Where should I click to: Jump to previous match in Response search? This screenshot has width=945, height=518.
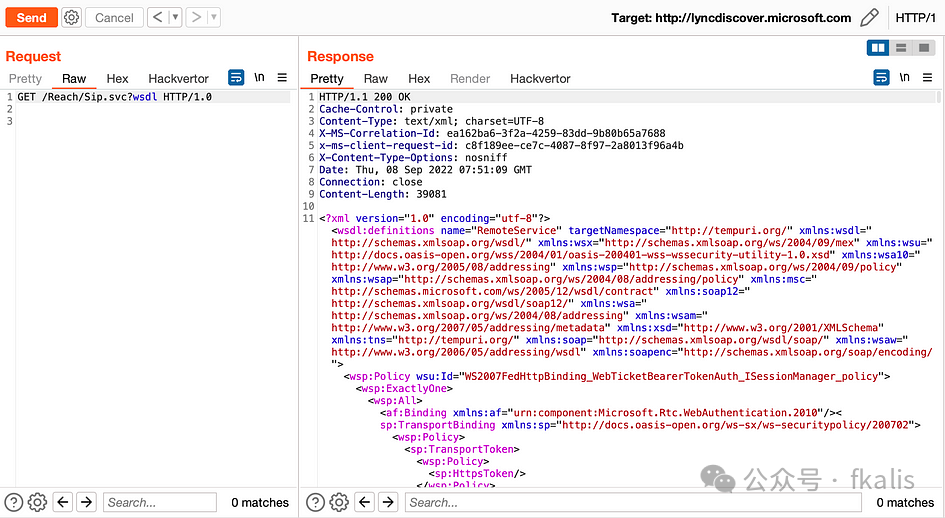tap(365, 502)
